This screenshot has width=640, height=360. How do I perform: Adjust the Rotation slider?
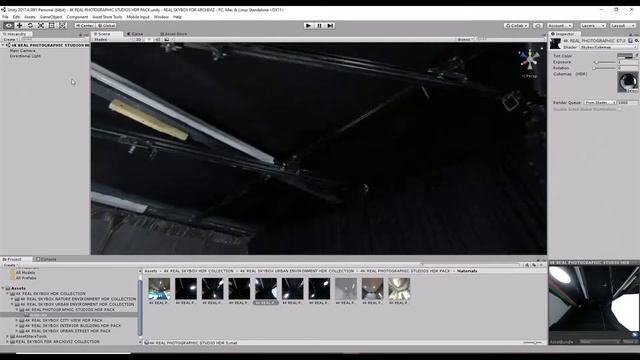pyautogui.click(x=605, y=68)
